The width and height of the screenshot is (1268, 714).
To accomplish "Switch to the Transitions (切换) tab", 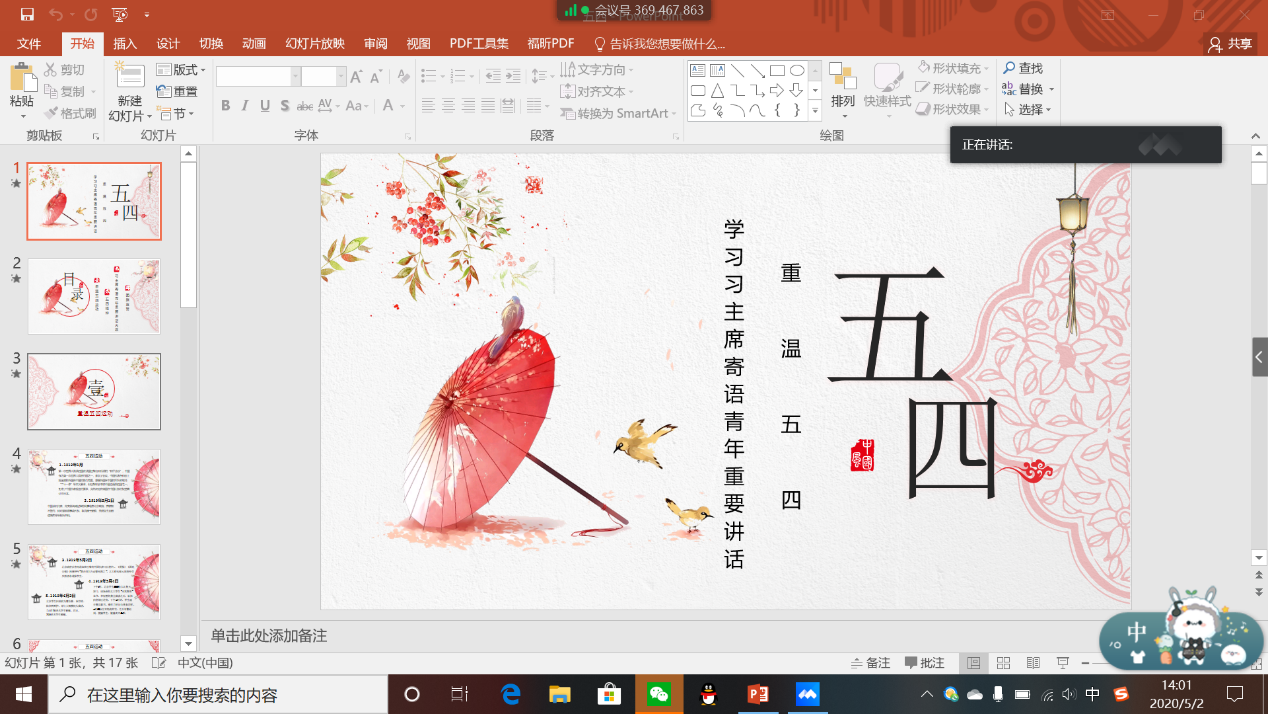I will [211, 44].
